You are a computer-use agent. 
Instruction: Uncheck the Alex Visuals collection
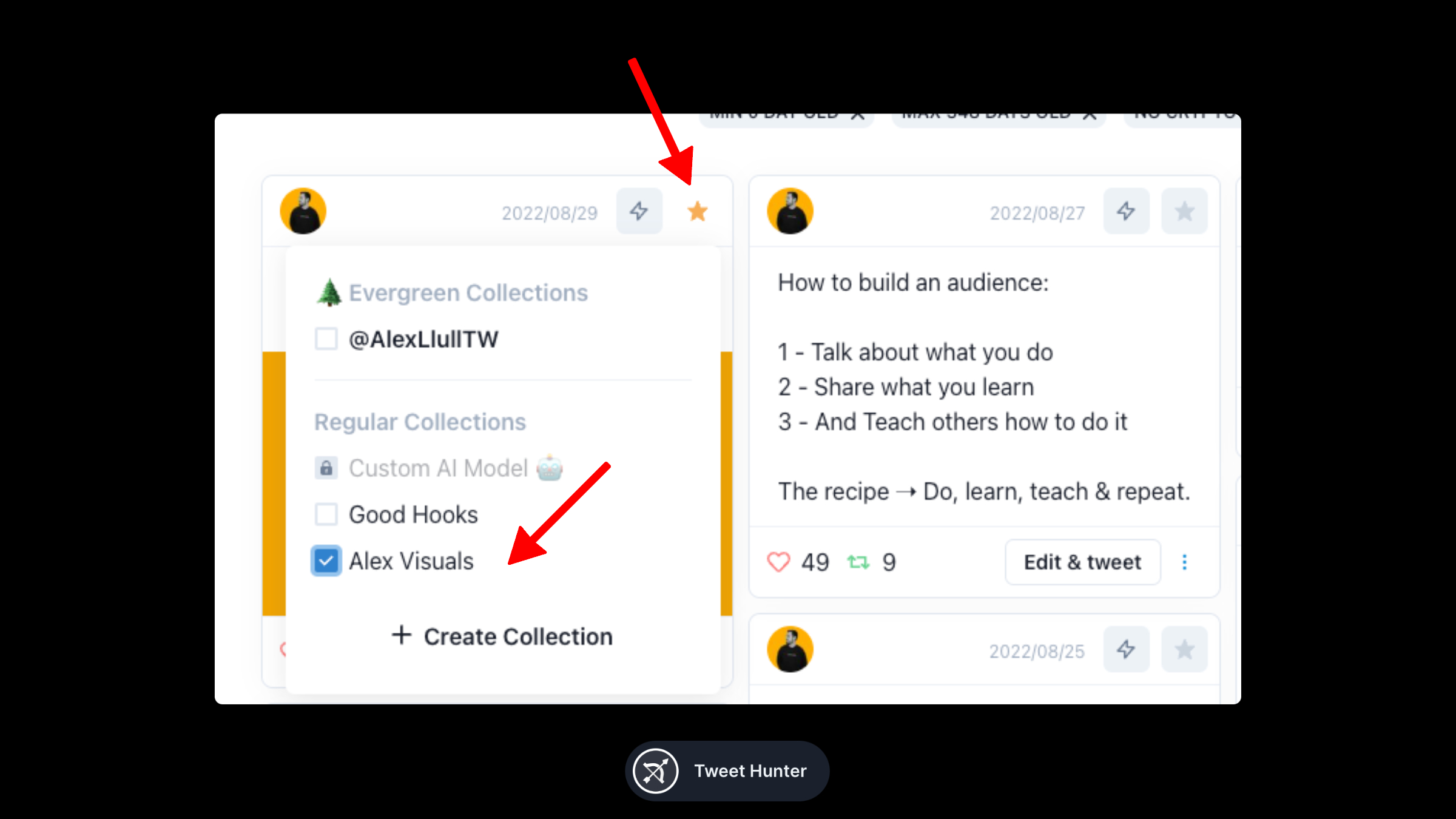tap(326, 561)
